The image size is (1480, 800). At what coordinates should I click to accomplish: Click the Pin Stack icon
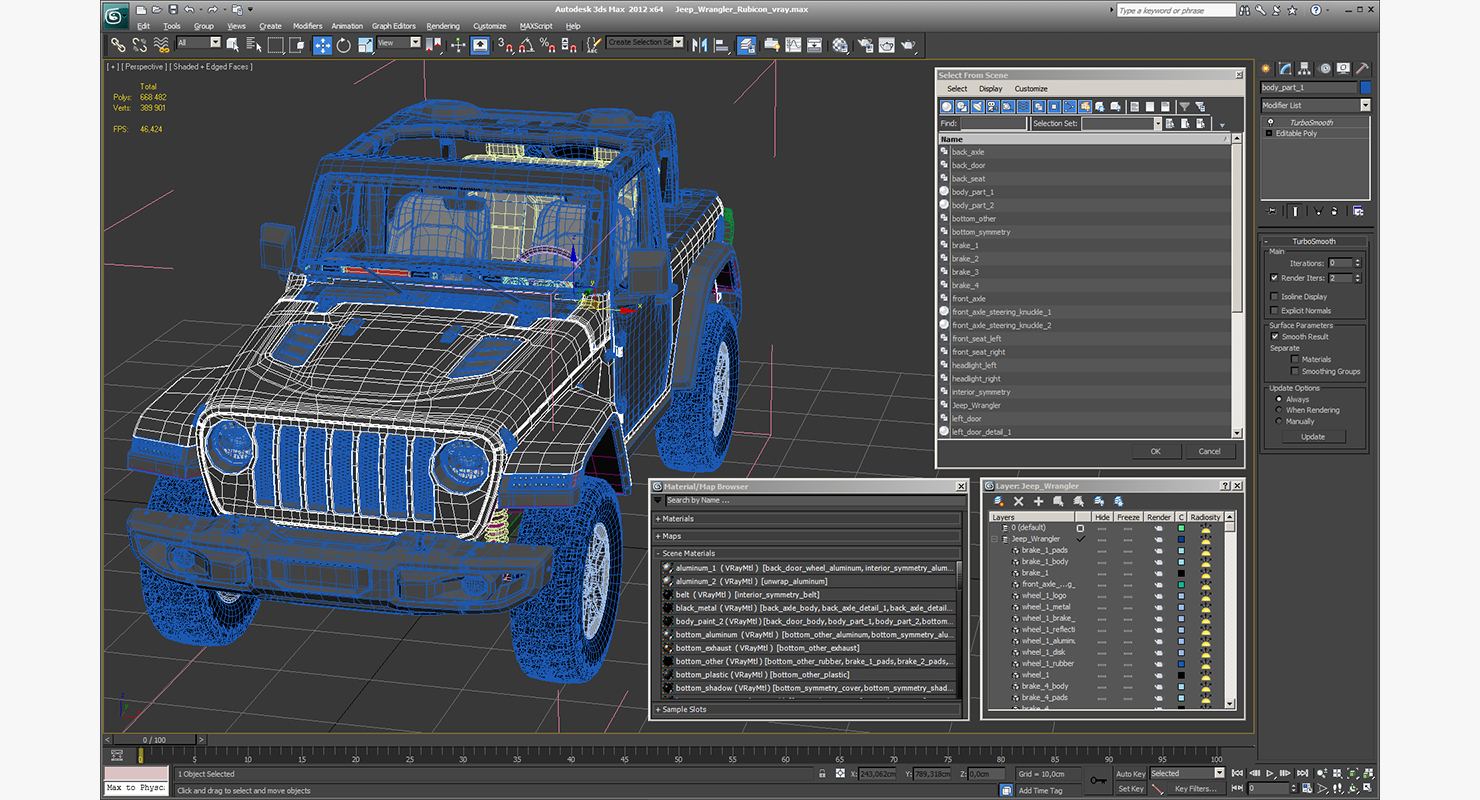(1273, 211)
